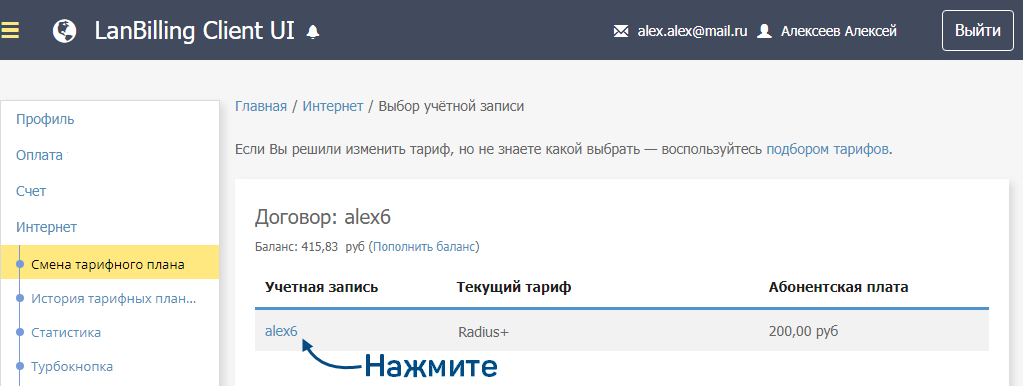1023x386 pixels.
Task: Open Статистика submenu item
Action: click(66, 333)
